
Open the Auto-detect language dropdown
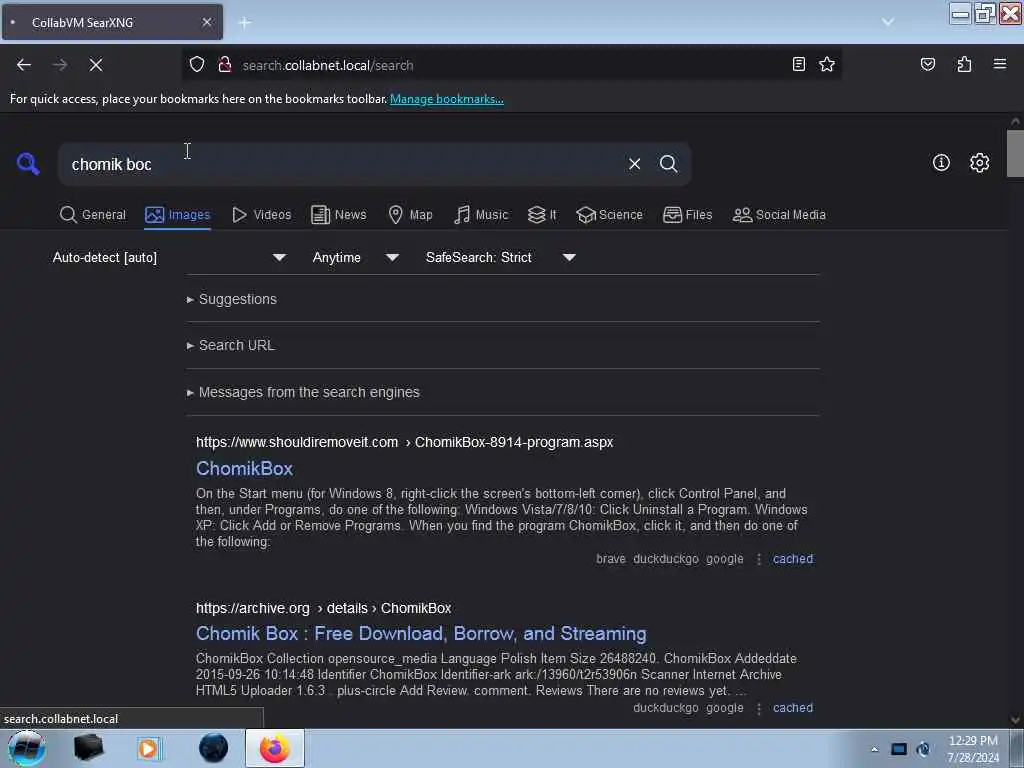[x=169, y=257]
